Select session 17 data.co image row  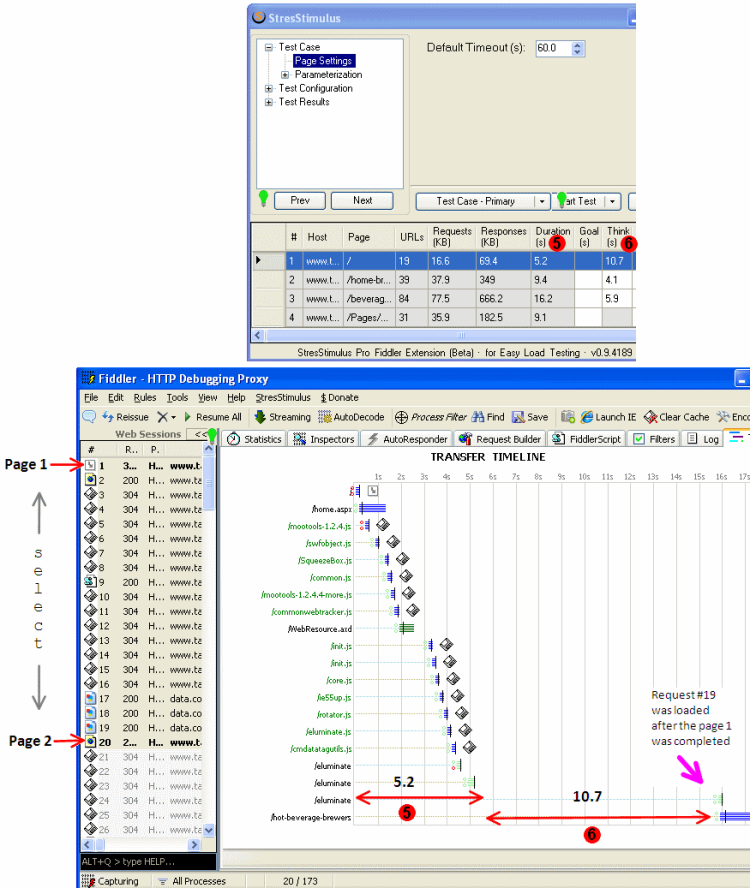coord(142,699)
